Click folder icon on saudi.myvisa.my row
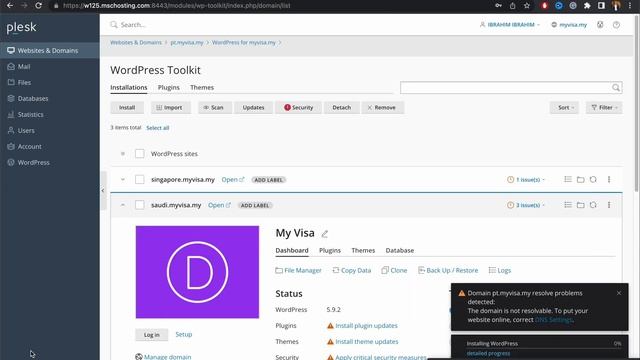This screenshot has width=640, height=360. (580, 204)
